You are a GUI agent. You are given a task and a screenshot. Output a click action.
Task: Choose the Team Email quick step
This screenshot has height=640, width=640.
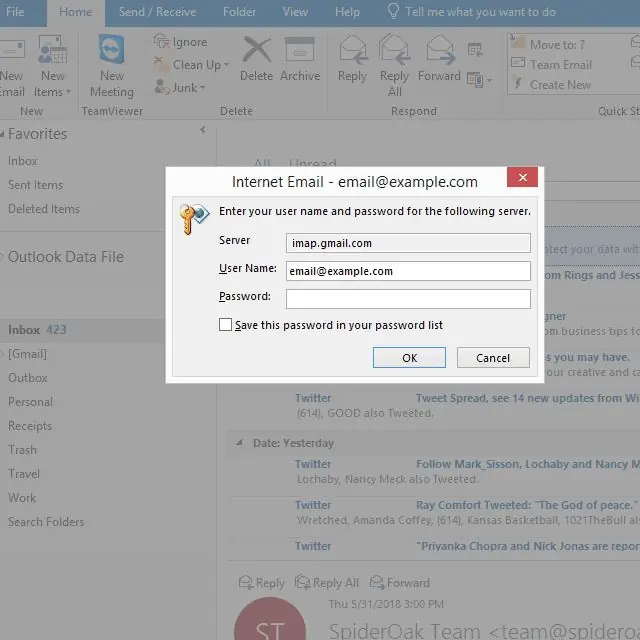coord(551,64)
